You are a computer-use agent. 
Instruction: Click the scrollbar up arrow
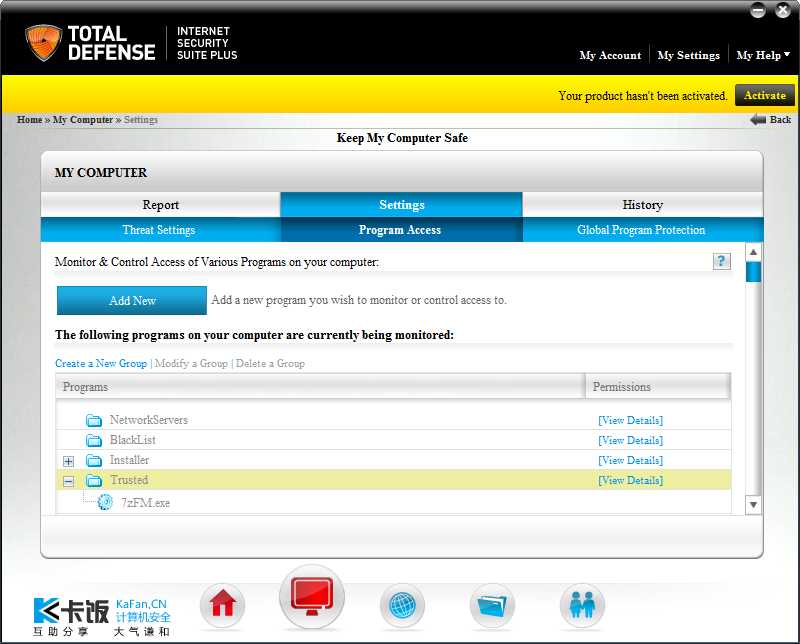(753, 252)
